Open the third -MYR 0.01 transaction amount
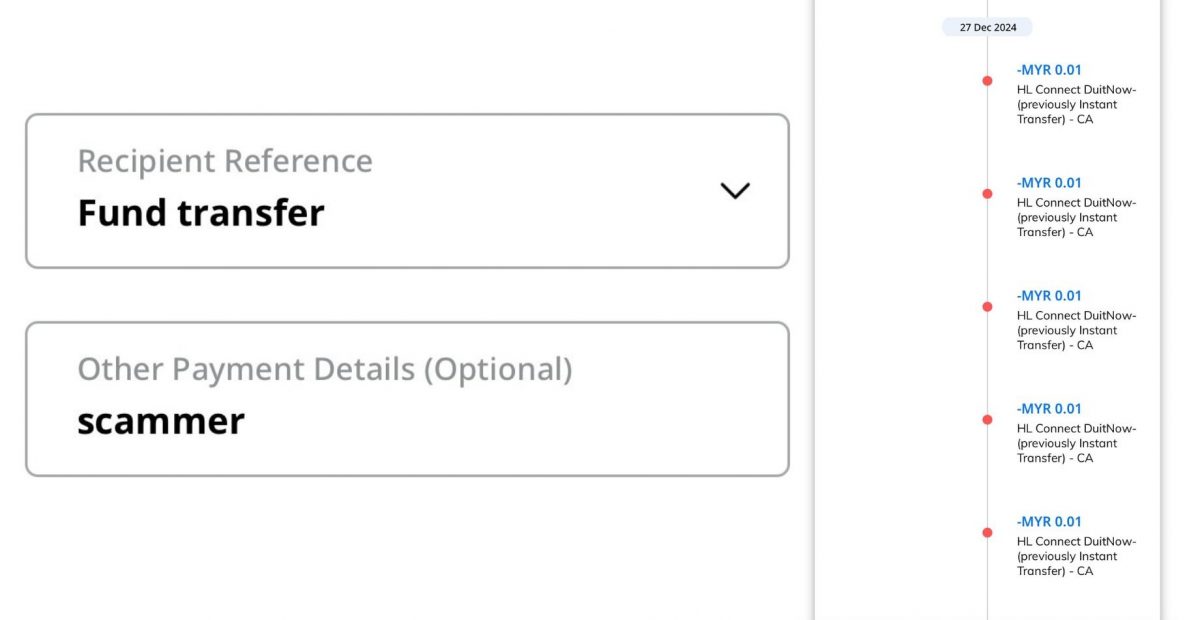This screenshot has width=1200, height=620. [1049, 296]
